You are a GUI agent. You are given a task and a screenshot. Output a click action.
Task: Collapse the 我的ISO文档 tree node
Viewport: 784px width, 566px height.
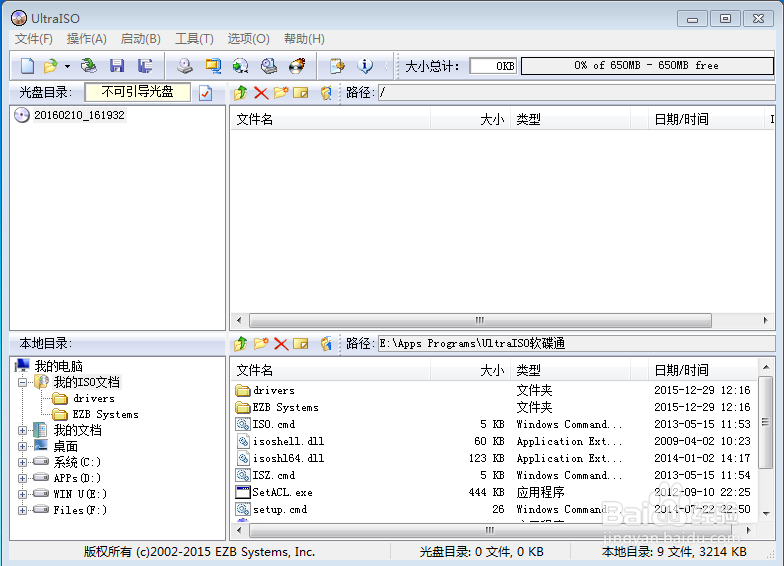[x=22, y=382]
